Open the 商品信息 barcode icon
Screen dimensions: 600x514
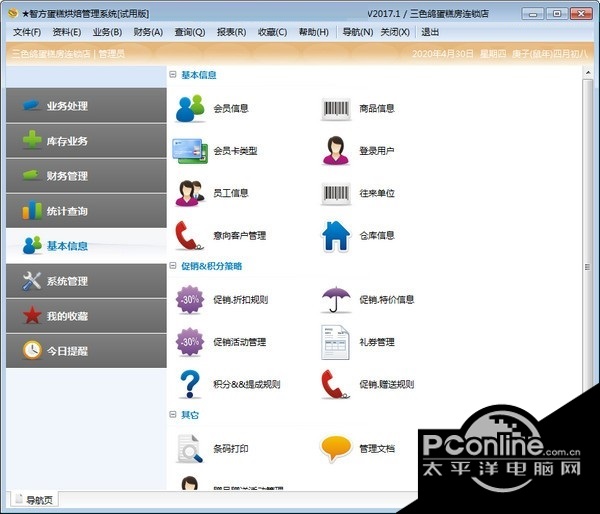336,109
